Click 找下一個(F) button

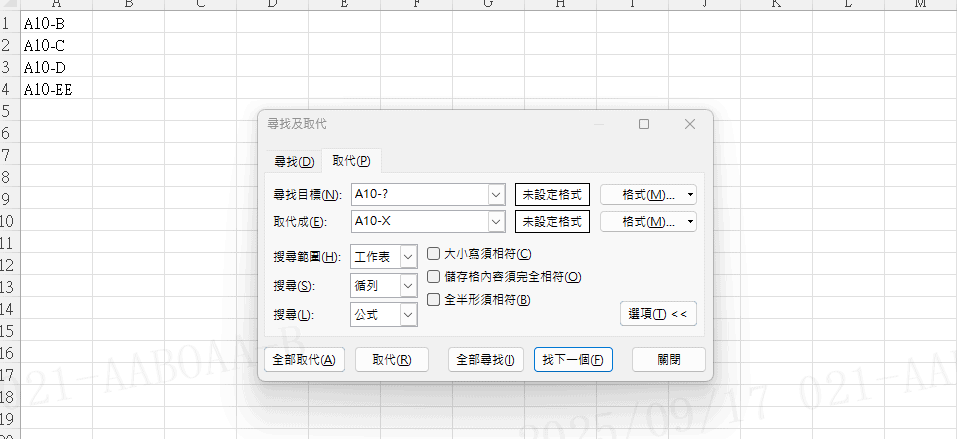[572, 360]
